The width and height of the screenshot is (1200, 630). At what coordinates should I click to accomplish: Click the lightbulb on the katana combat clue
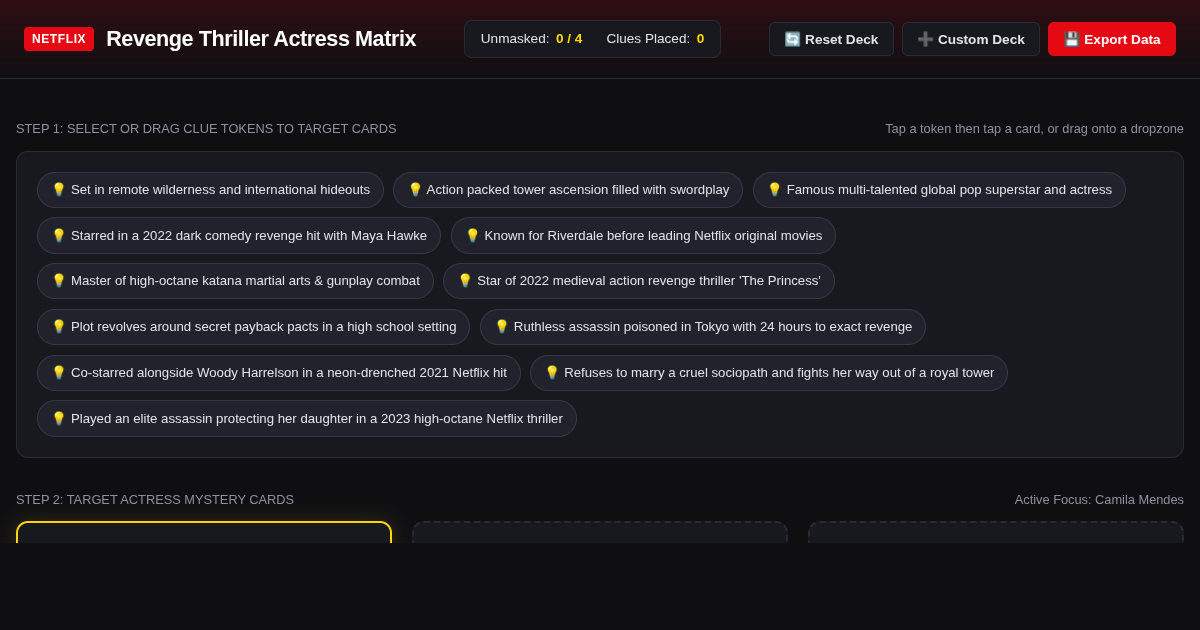click(59, 281)
